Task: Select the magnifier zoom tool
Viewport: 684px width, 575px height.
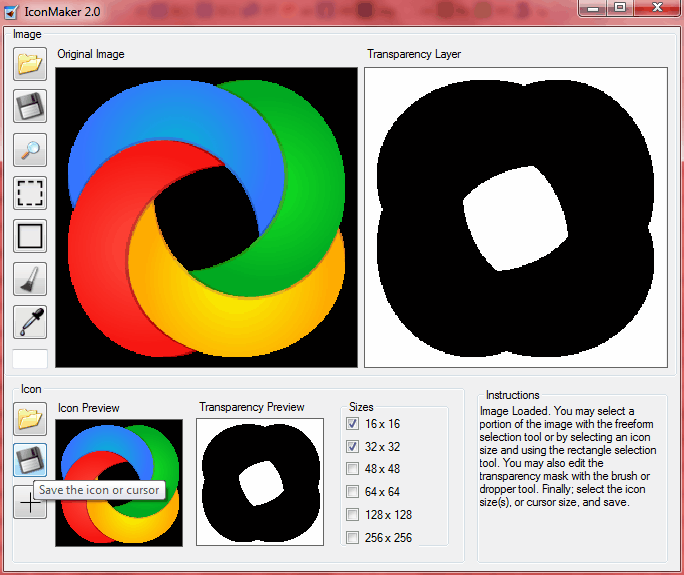Action: (30, 150)
